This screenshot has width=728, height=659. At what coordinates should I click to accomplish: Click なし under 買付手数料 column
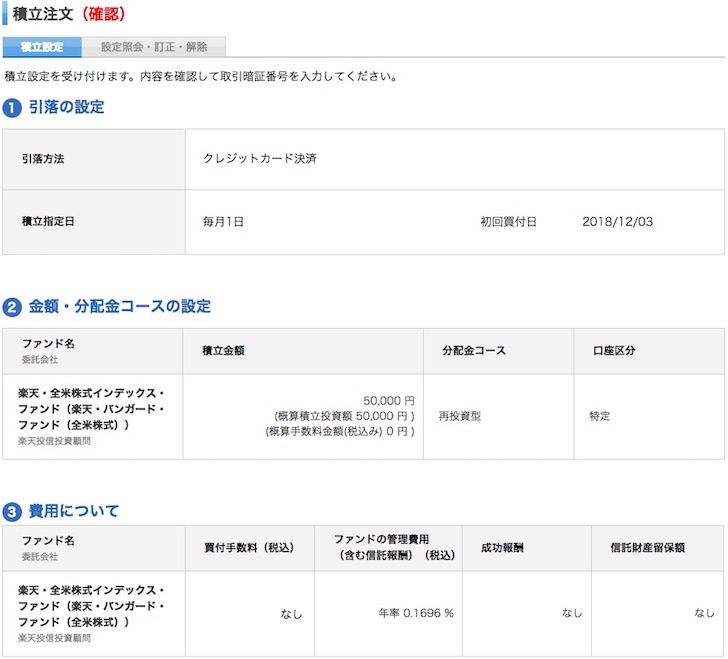coord(292,614)
